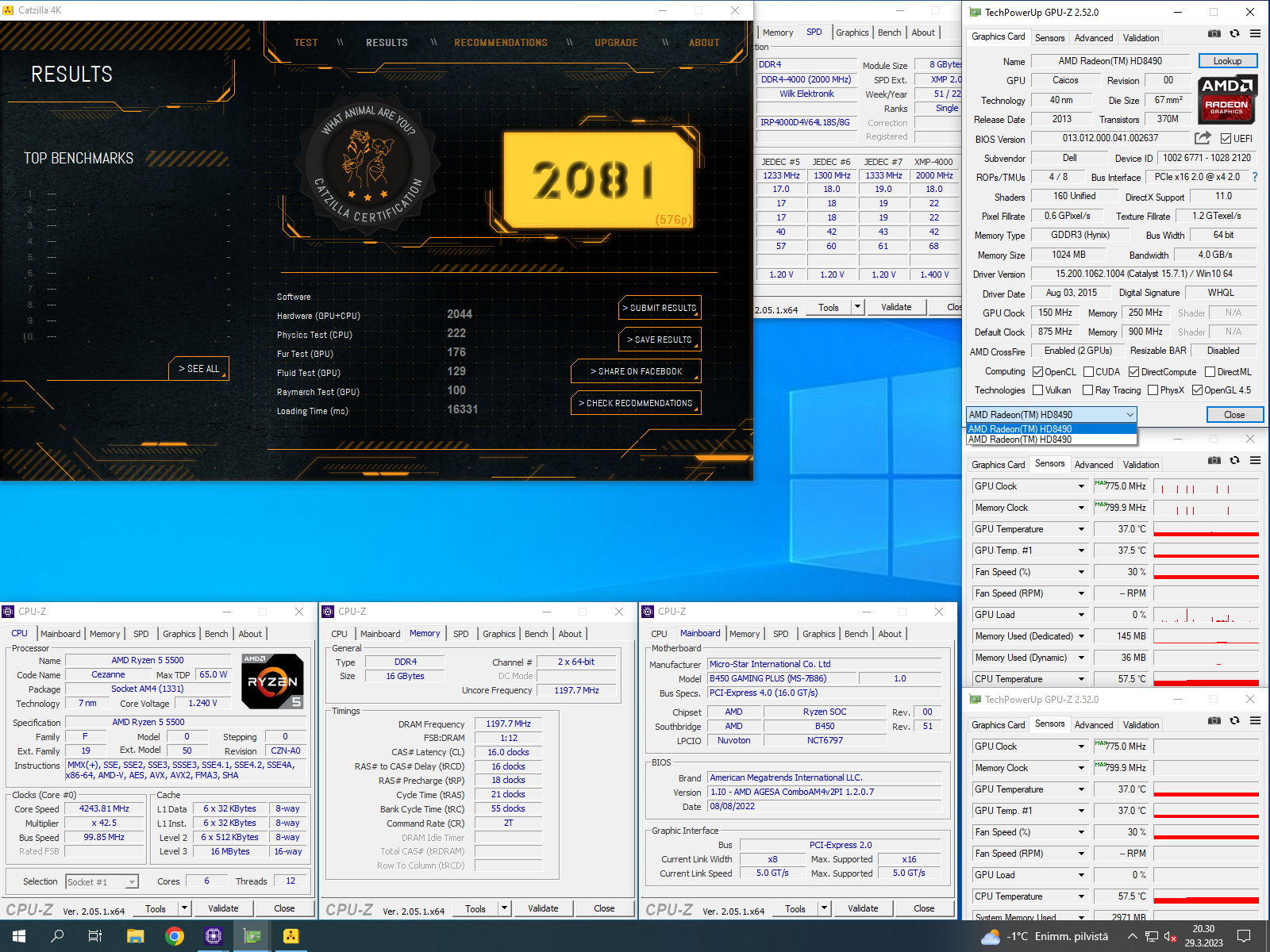Toggle the OpenCL checkbox
This screenshot has width=1270, height=952.
[1037, 371]
